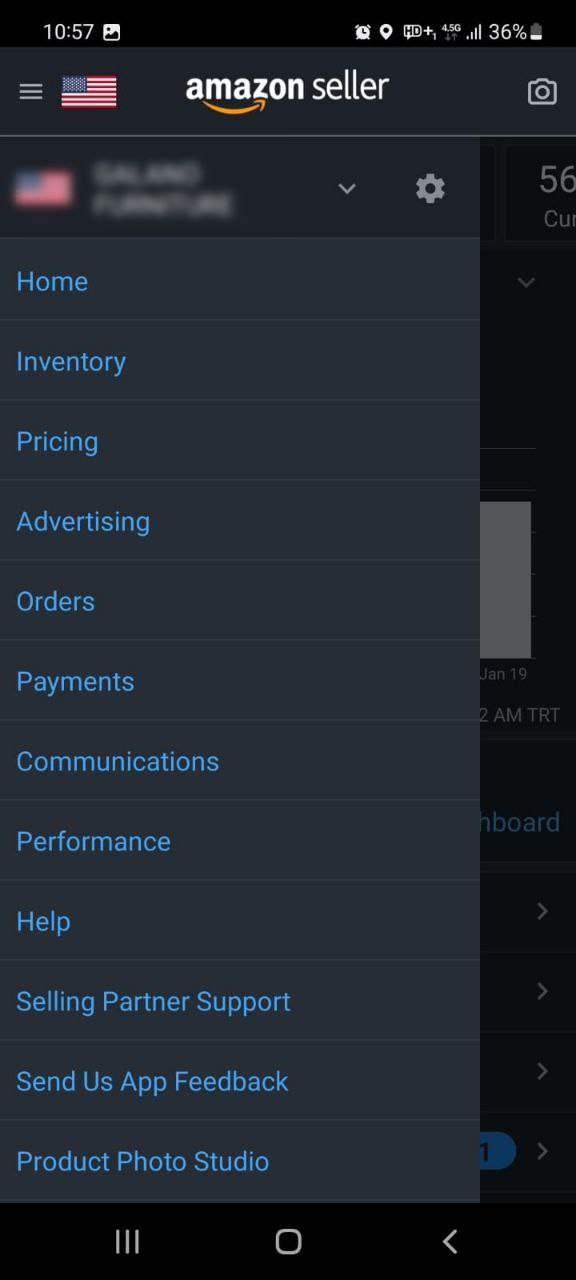Open the camera product scanner
Viewport: 576px width, 1280px height.
click(x=542, y=91)
